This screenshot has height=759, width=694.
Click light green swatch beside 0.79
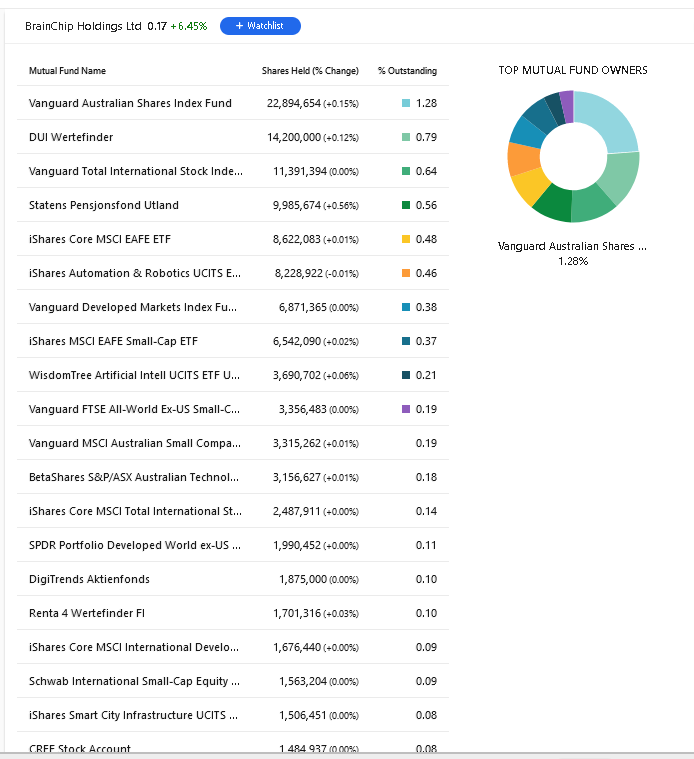406,137
